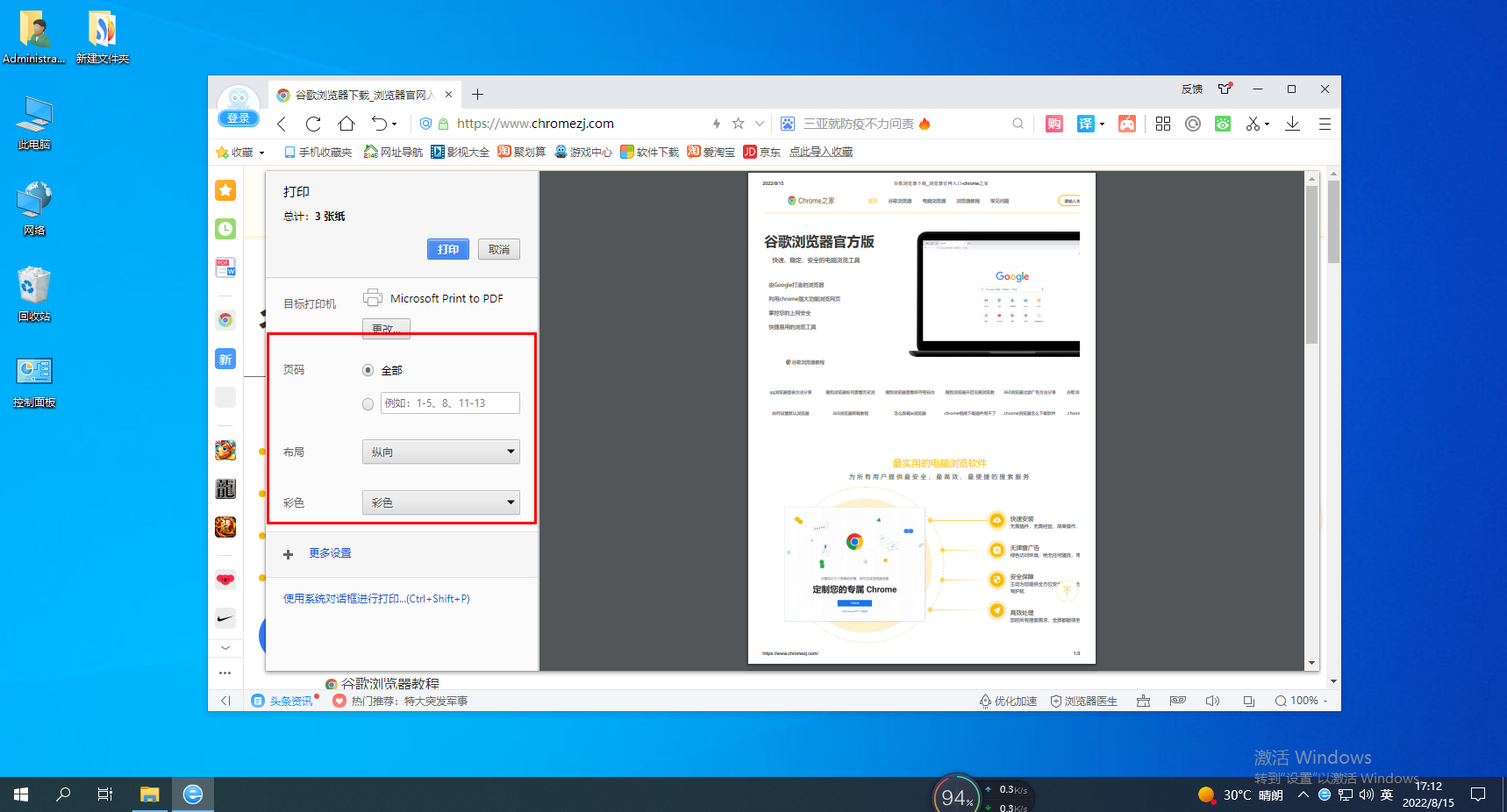Viewport: 1507px width, 812px height.
Task: Click the search magnifier icon
Action: pyautogui.click(x=1018, y=124)
